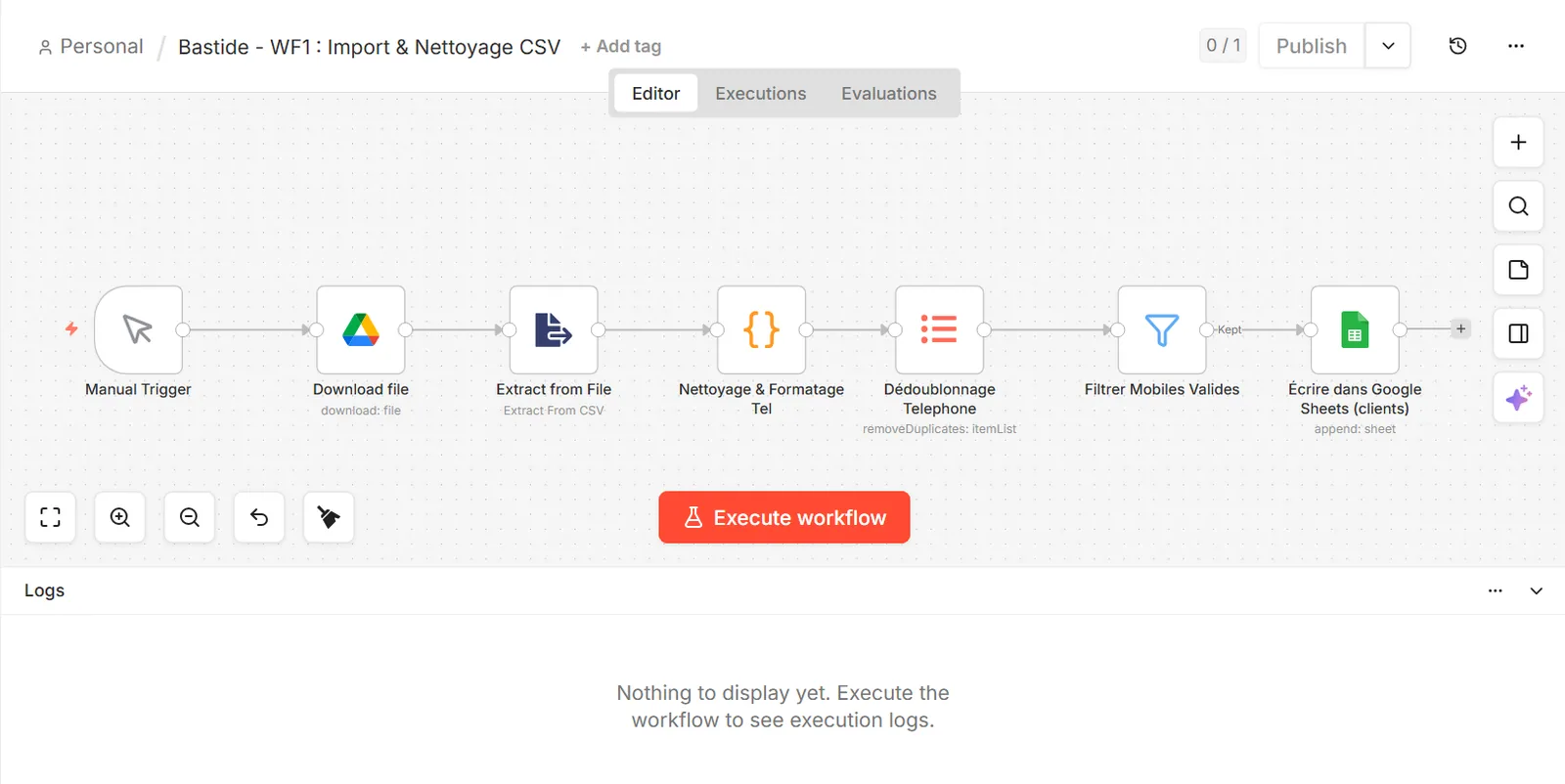Screen dimensions: 1565x784
Task: Toggle the side panel layout icon
Action: (x=1518, y=333)
